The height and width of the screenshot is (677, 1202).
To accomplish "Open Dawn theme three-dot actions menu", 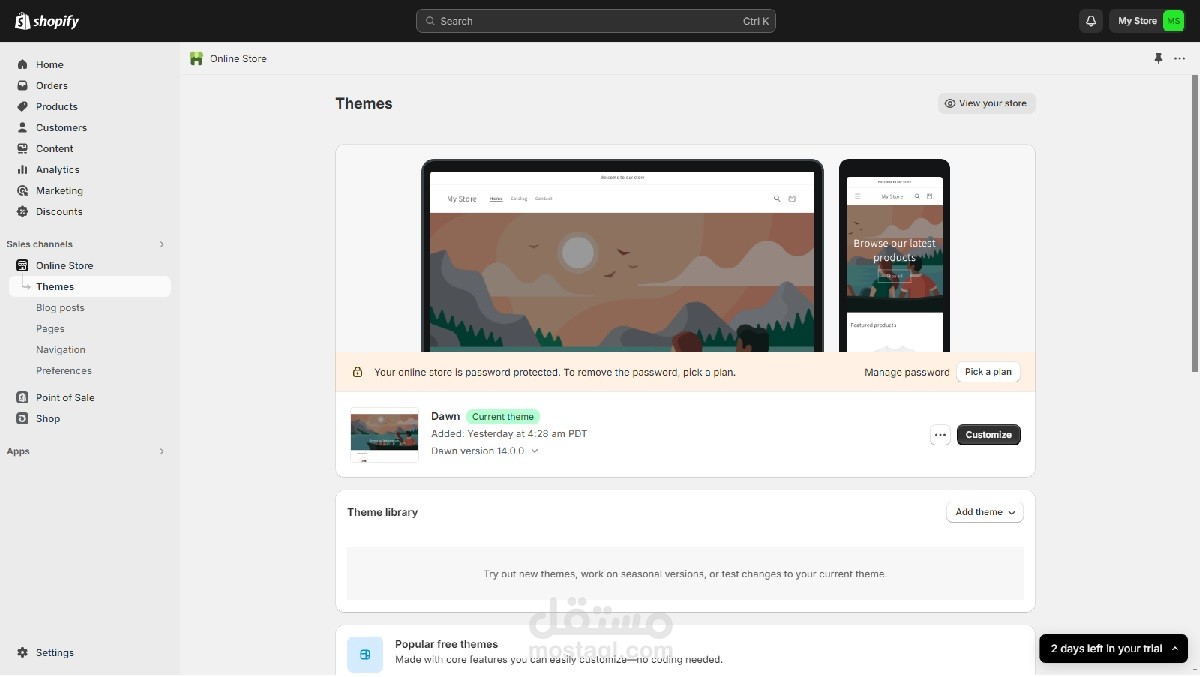I will click(940, 435).
